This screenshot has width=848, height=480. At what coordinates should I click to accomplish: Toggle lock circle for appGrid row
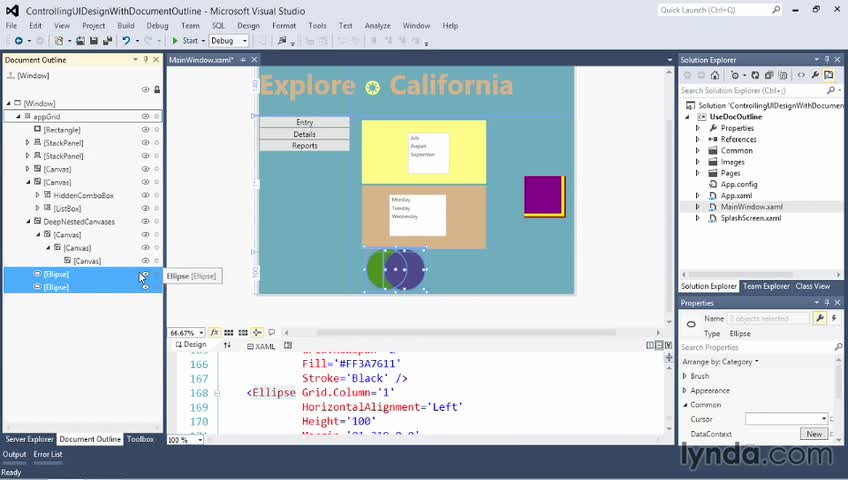point(157,116)
